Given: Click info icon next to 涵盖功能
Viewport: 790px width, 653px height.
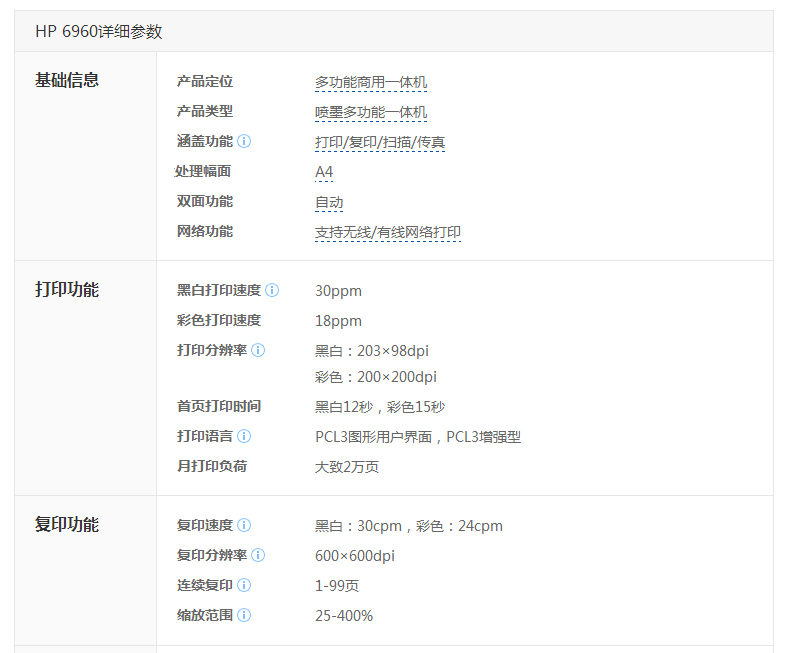Looking at the screenshot, I should [244, 141].
